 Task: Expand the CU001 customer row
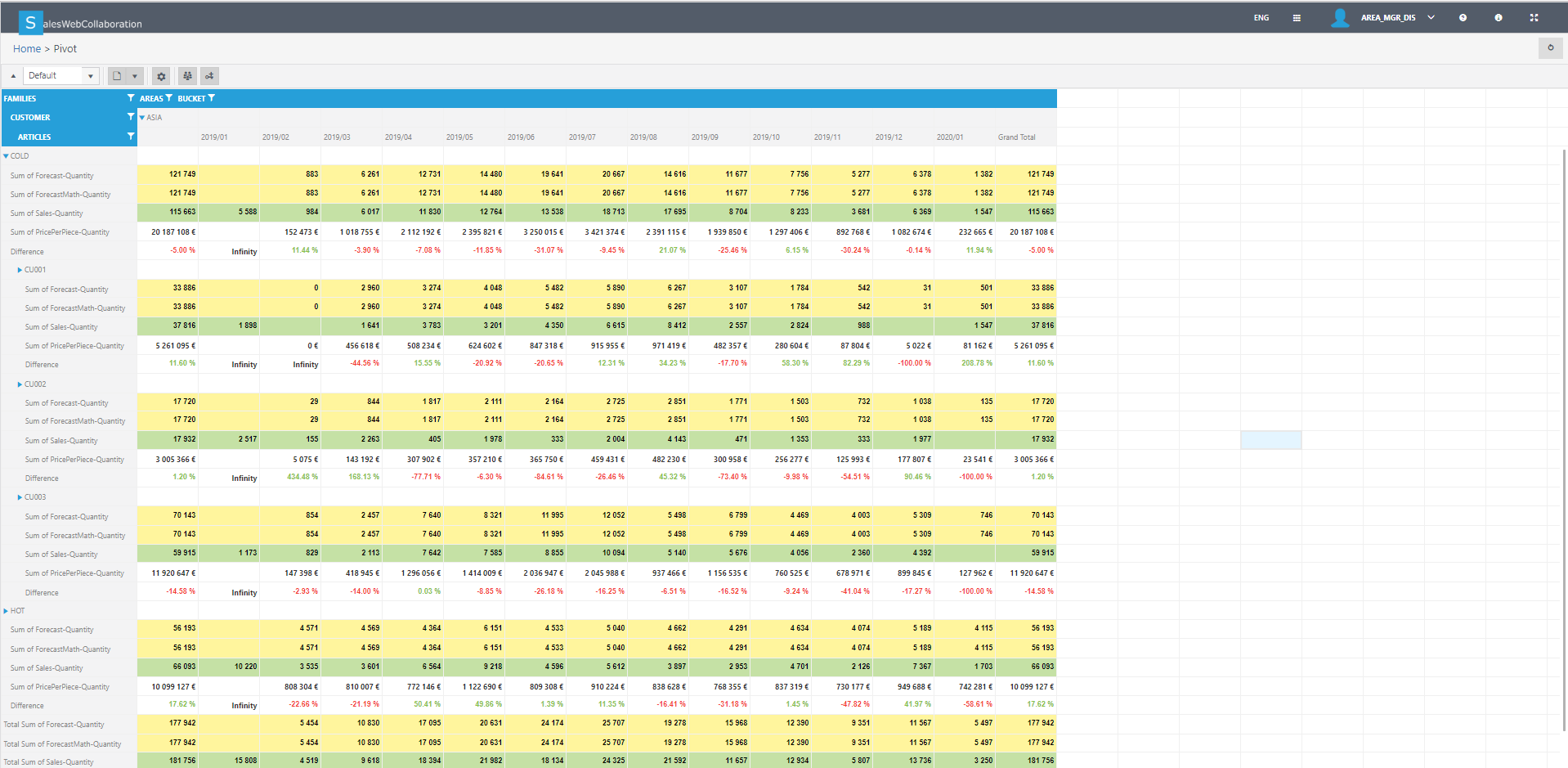[20, 269]
